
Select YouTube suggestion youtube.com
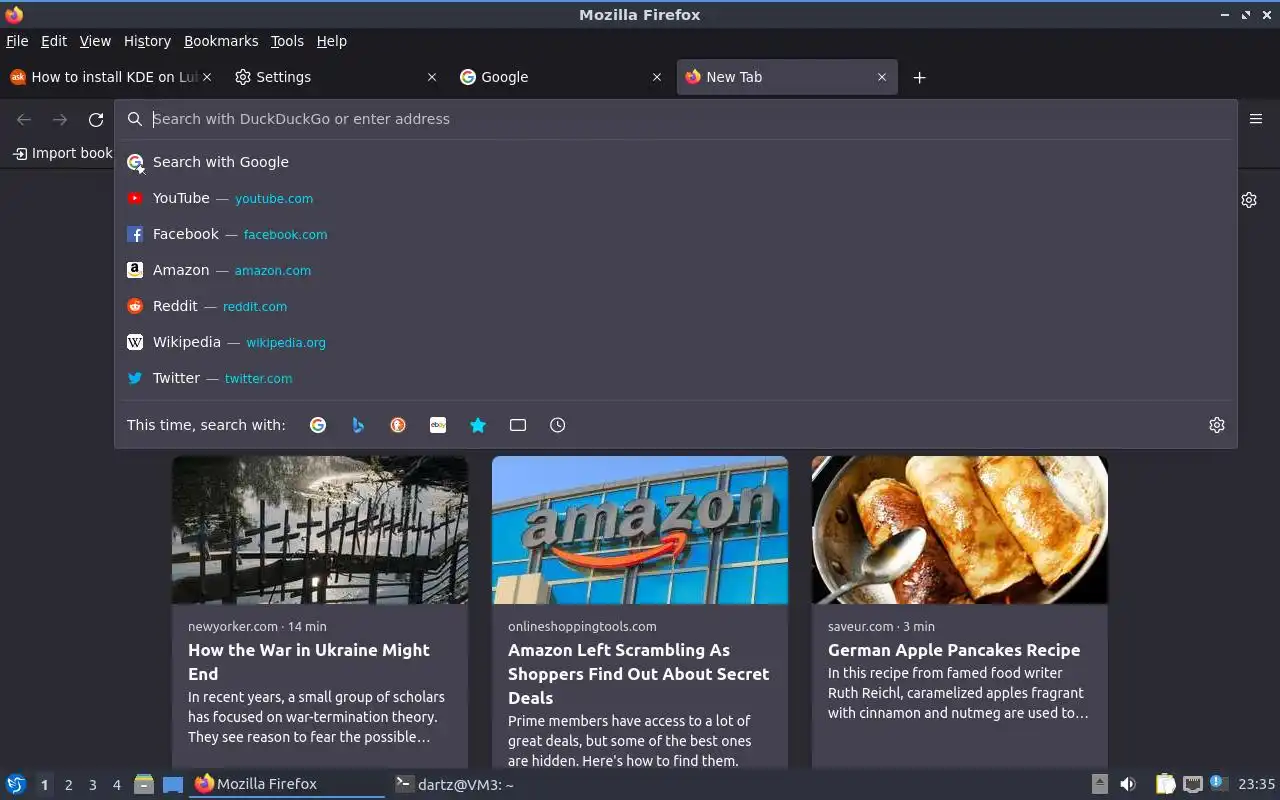(676, 198)
